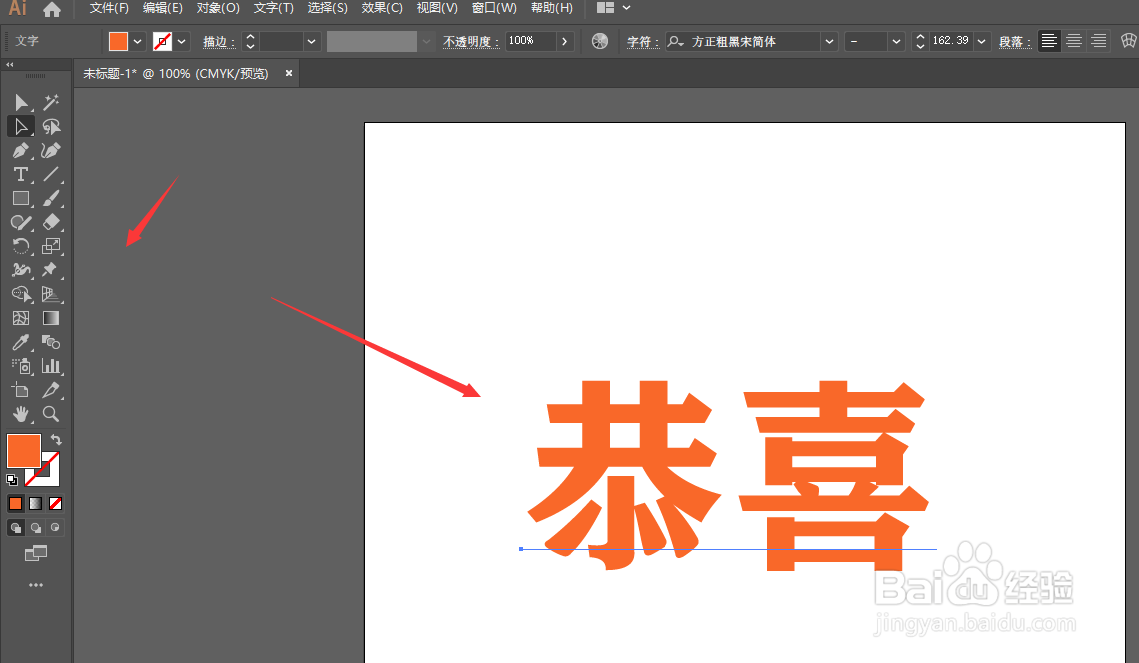Open the 文字(T) menu
This screenshot has width=1139, height=663.
click(x=274, y=8)
